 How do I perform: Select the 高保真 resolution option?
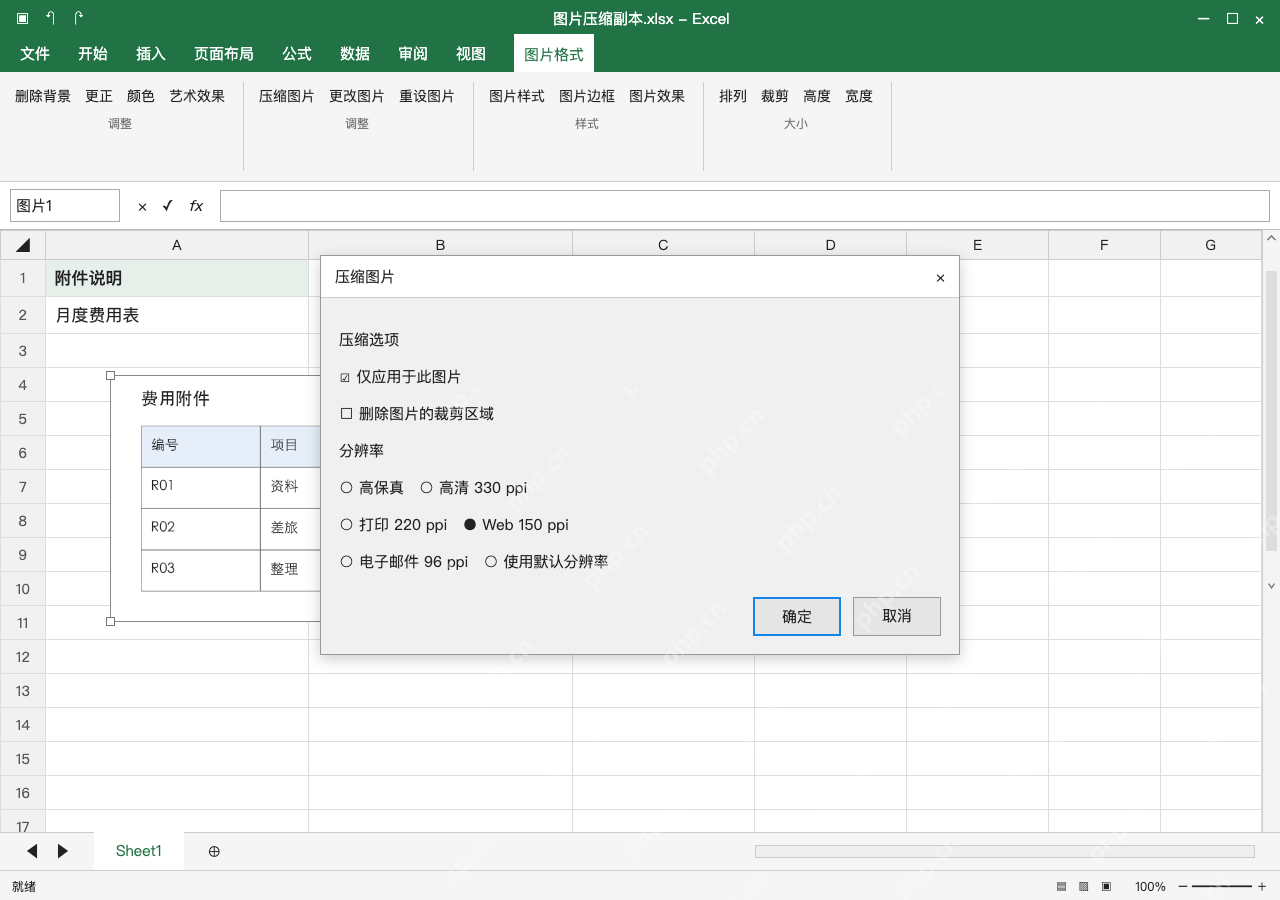tap(372, 488)
